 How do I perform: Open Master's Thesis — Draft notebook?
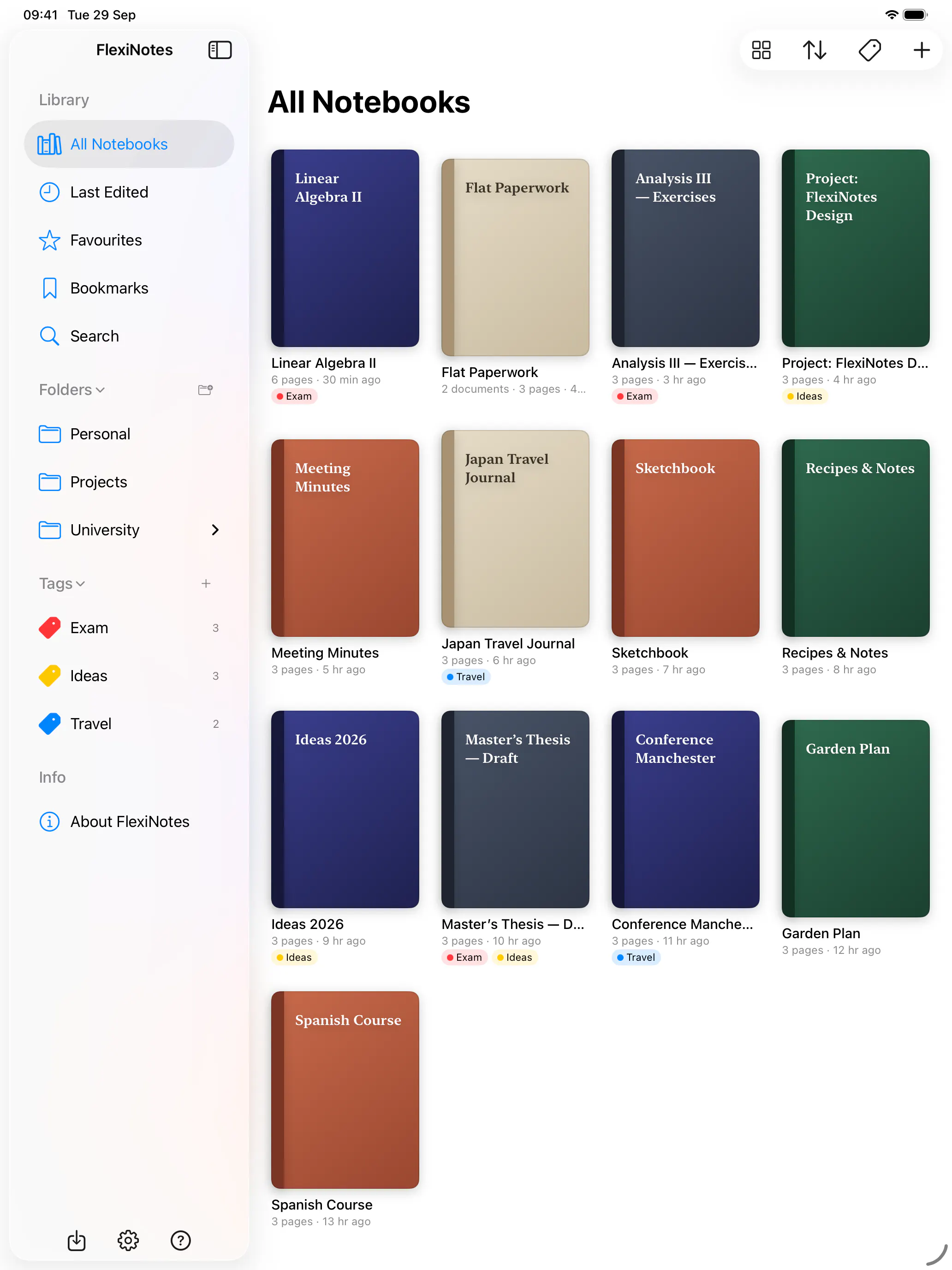pyautogui.click(x=515, y=809)
